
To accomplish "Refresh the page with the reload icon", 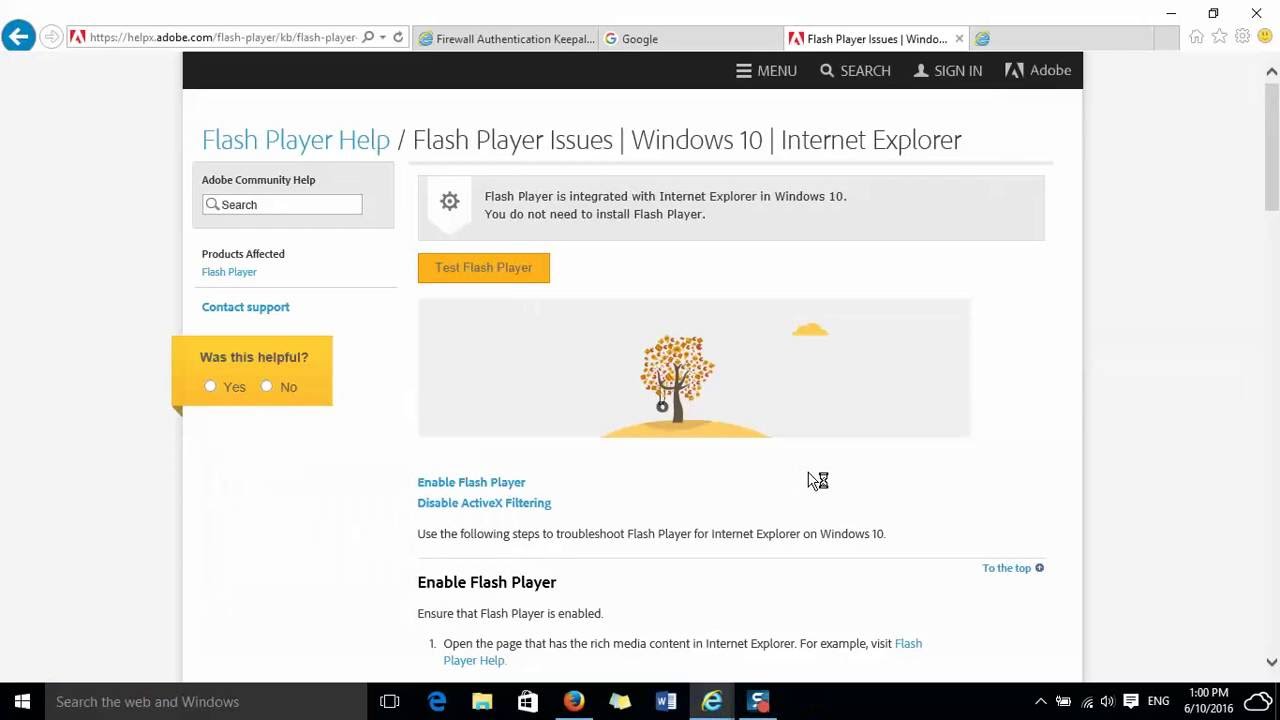I will [x=398, y=38].
